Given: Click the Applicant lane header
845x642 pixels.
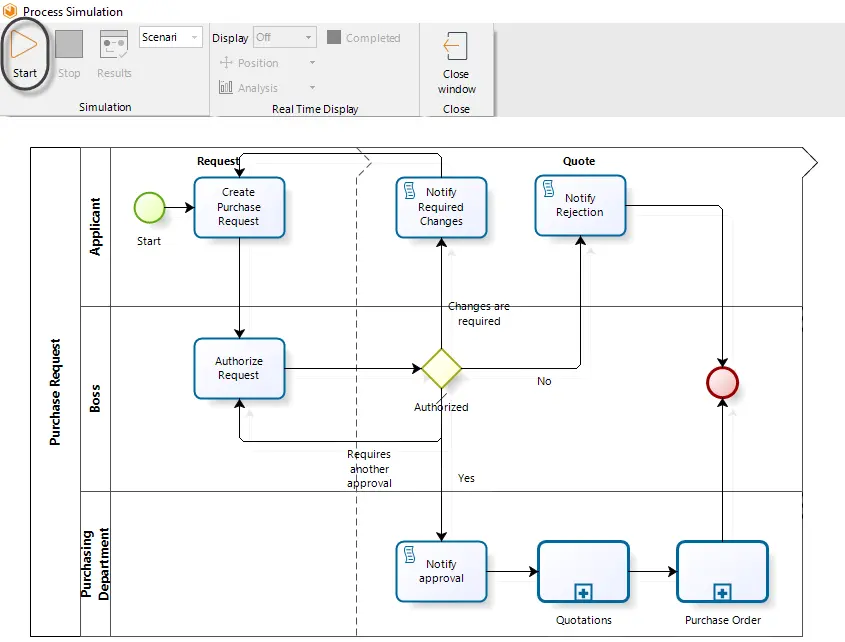Looking at the screenshot, I should [x=95, y=227].
